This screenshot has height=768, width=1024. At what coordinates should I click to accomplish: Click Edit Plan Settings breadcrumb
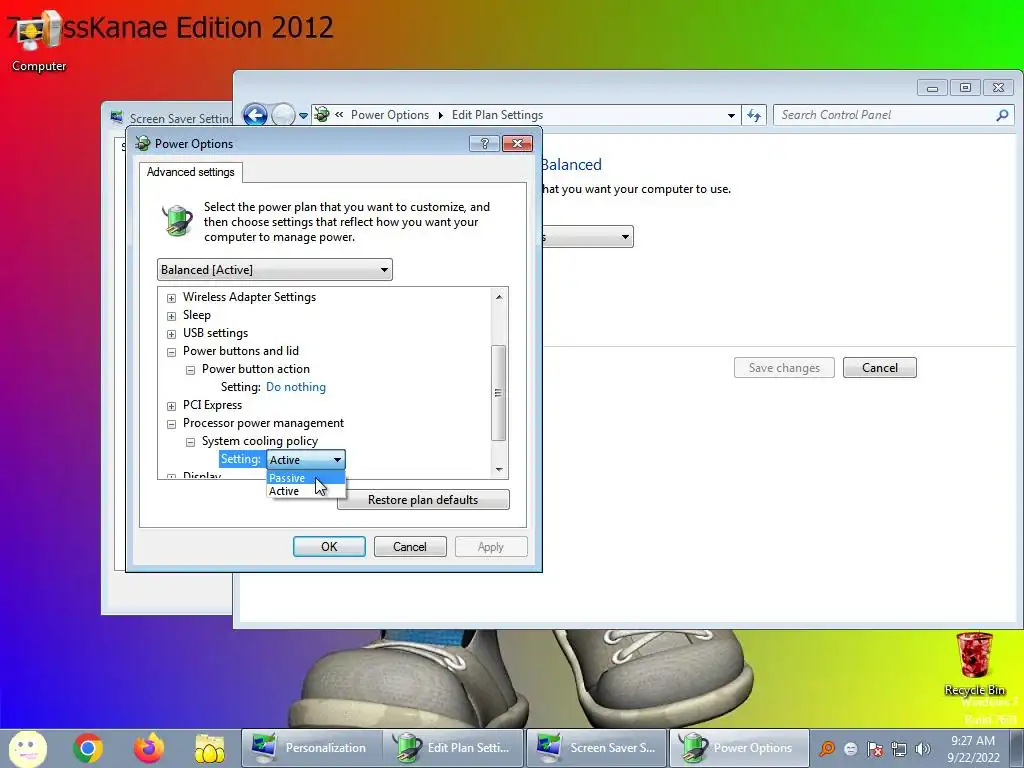(x=497, y=115)
